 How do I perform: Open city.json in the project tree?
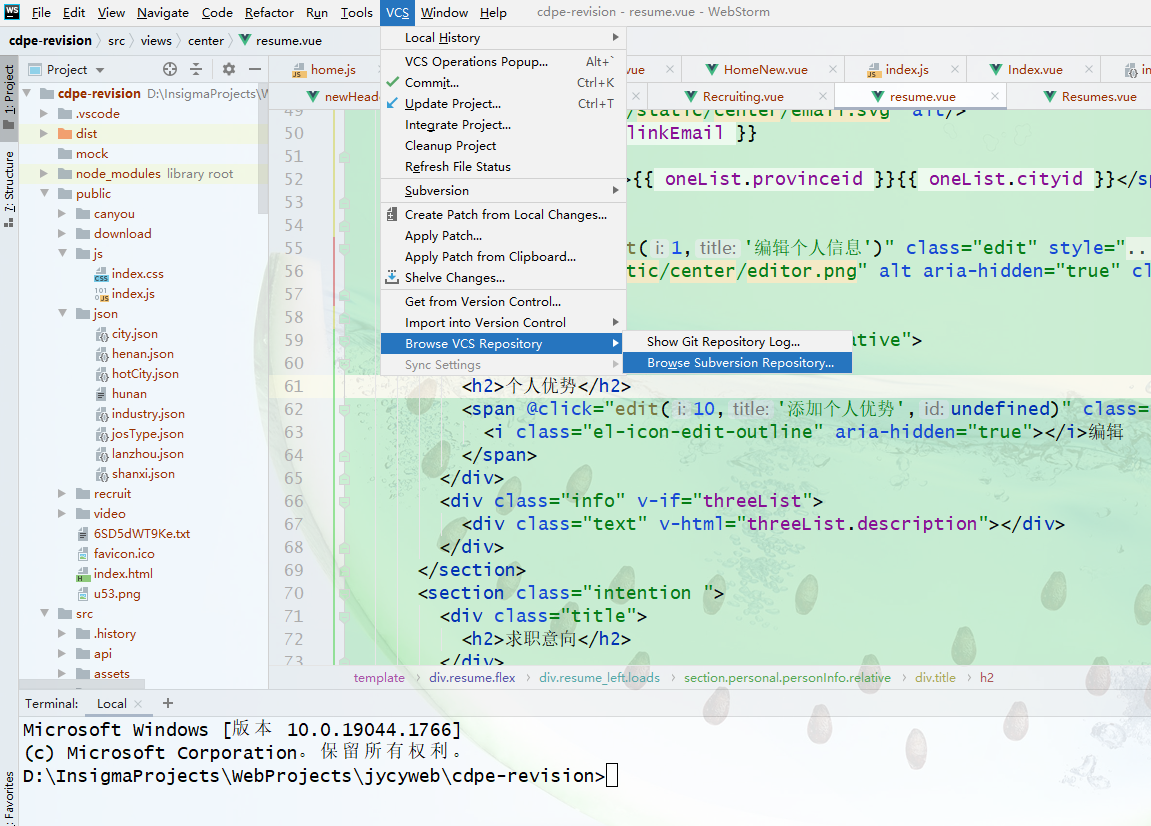point(134,333)
